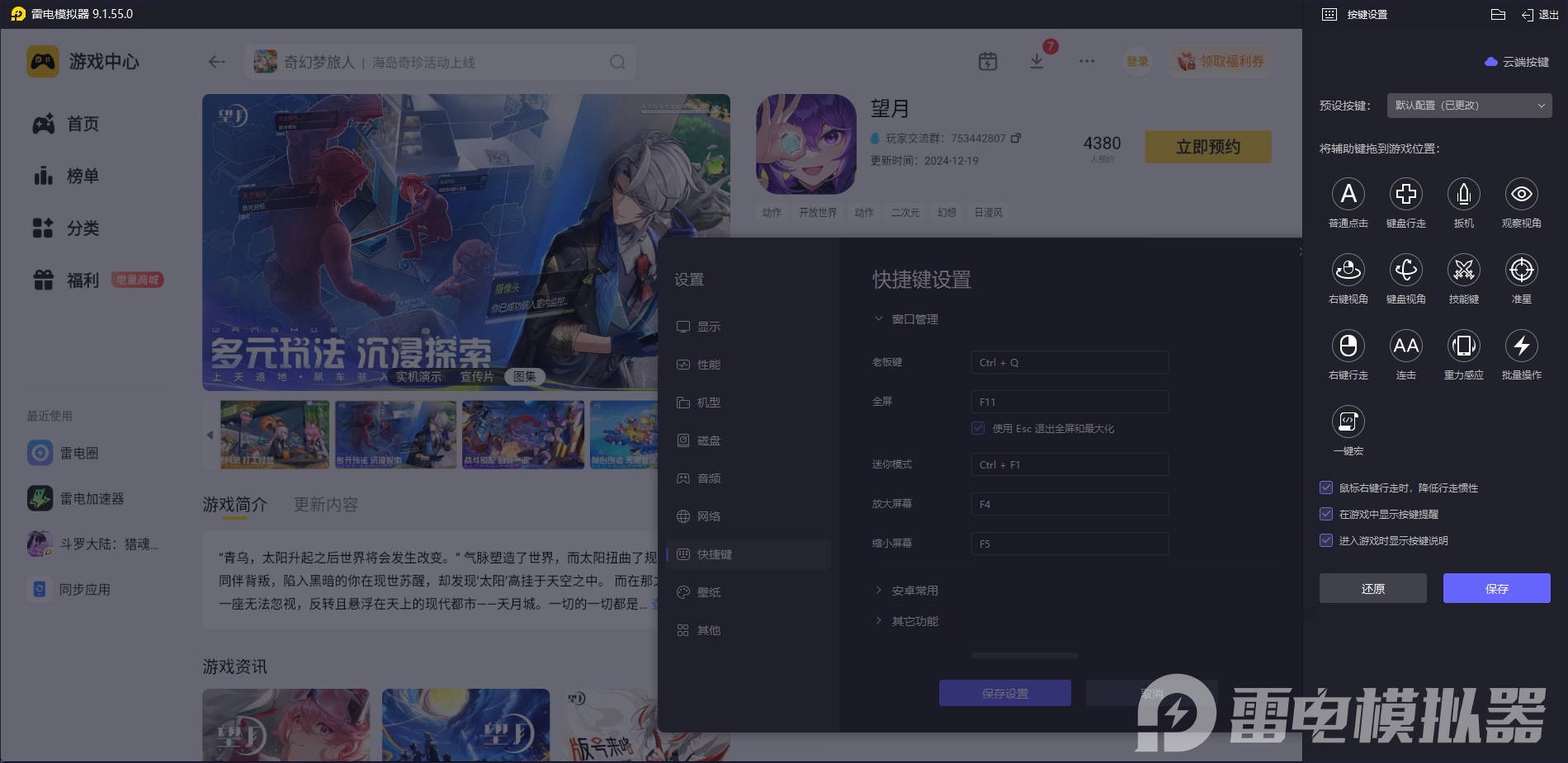Toggle 使用 Esc 退出全屏和最大化 checkbox
The height and width of the screenshot is (763, 1568).
pyautogui.click(x=978, y=428)
